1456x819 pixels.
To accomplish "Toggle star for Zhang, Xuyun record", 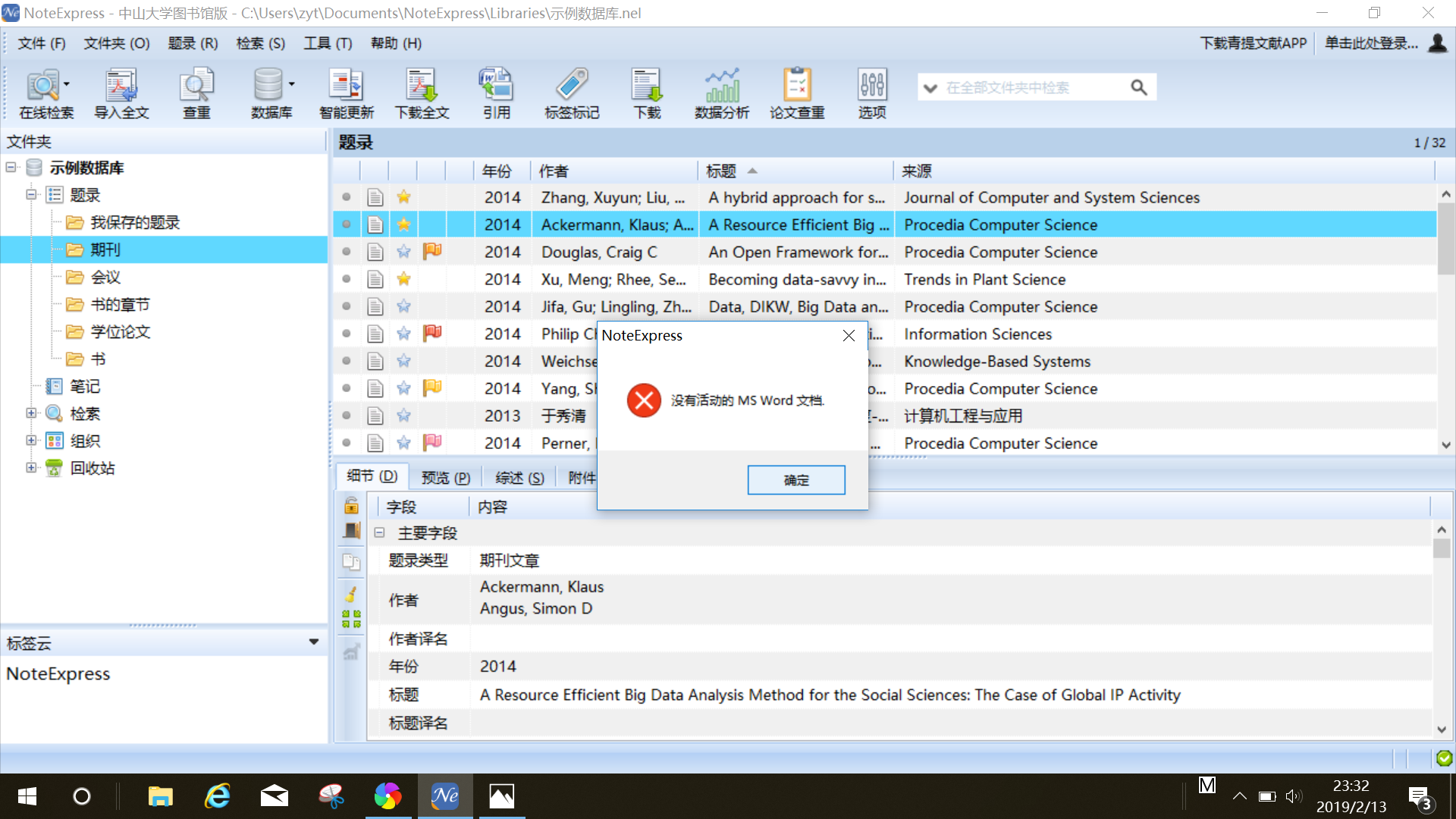I will [403, 197].
